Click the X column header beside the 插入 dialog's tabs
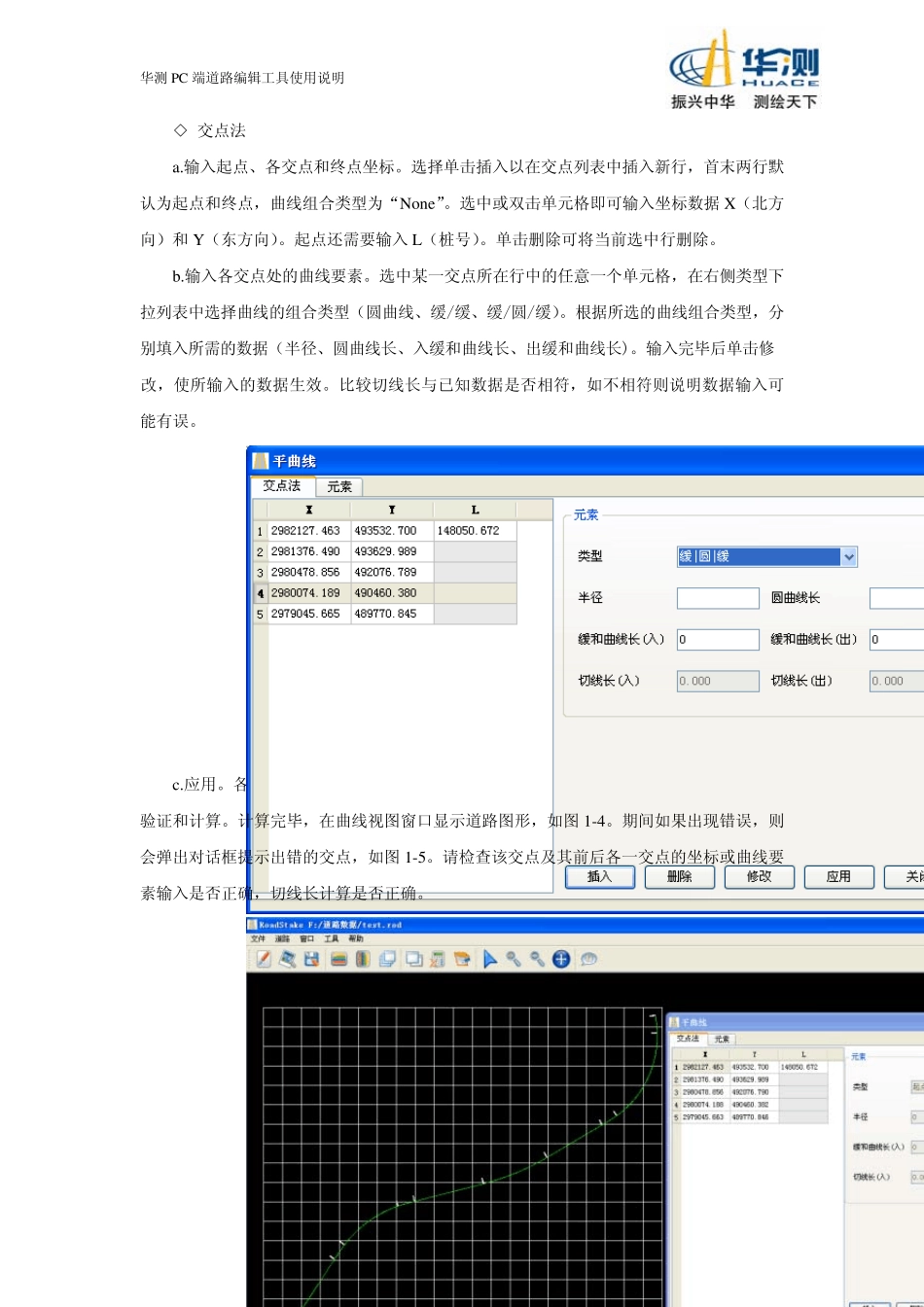 click(x=309, y=510)
